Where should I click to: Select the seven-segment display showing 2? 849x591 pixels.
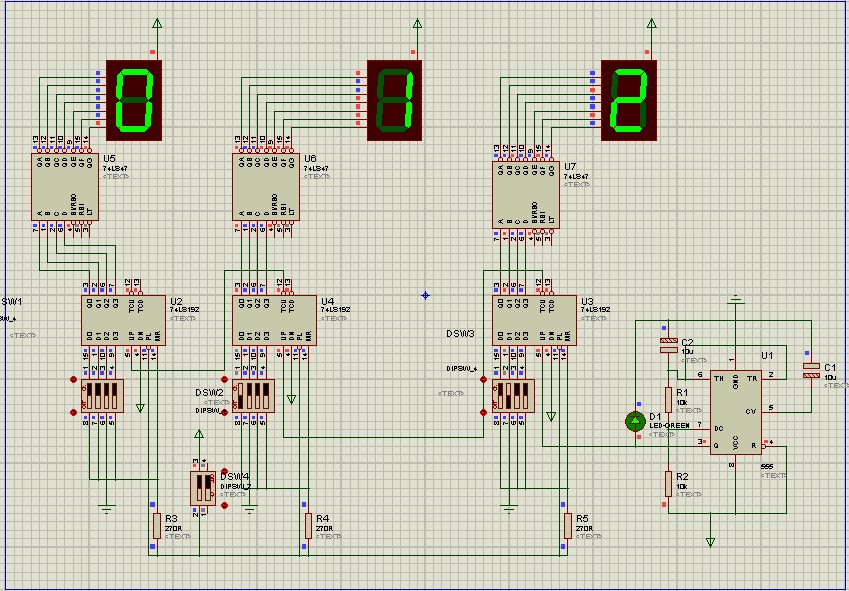tap(629, 100)
